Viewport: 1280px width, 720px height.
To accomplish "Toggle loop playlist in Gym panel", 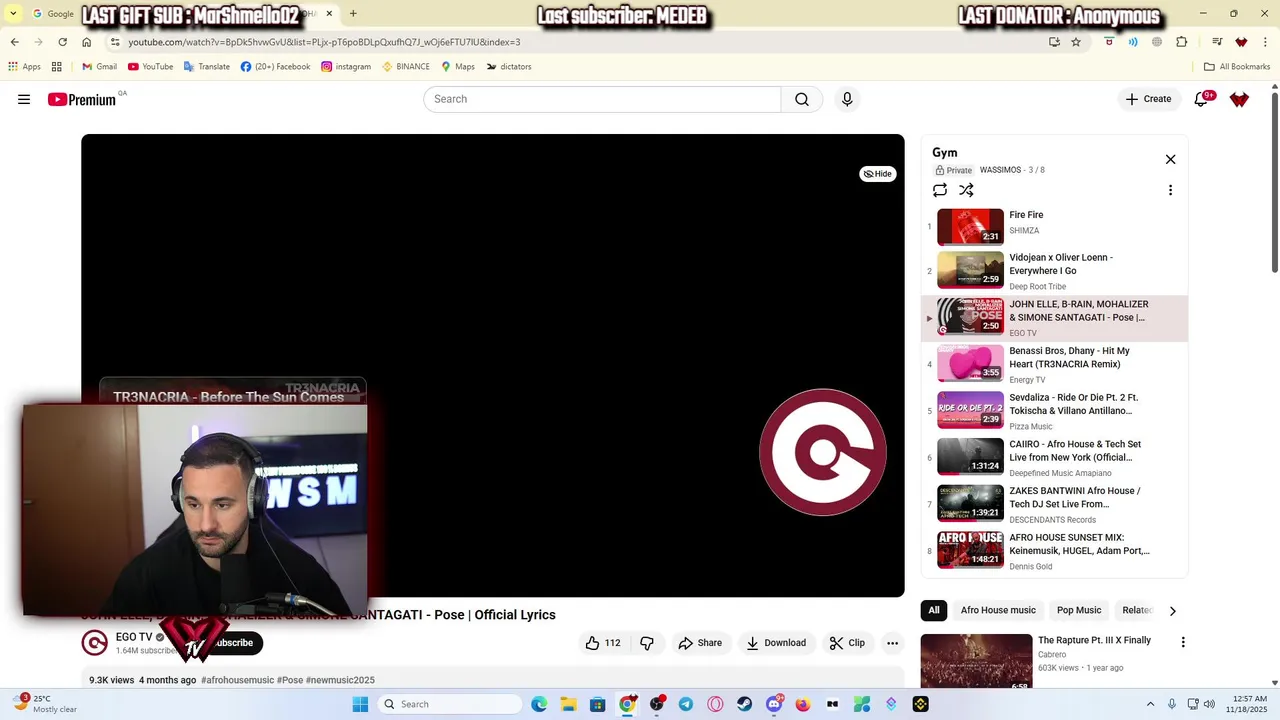I will [x=940, y=190].
